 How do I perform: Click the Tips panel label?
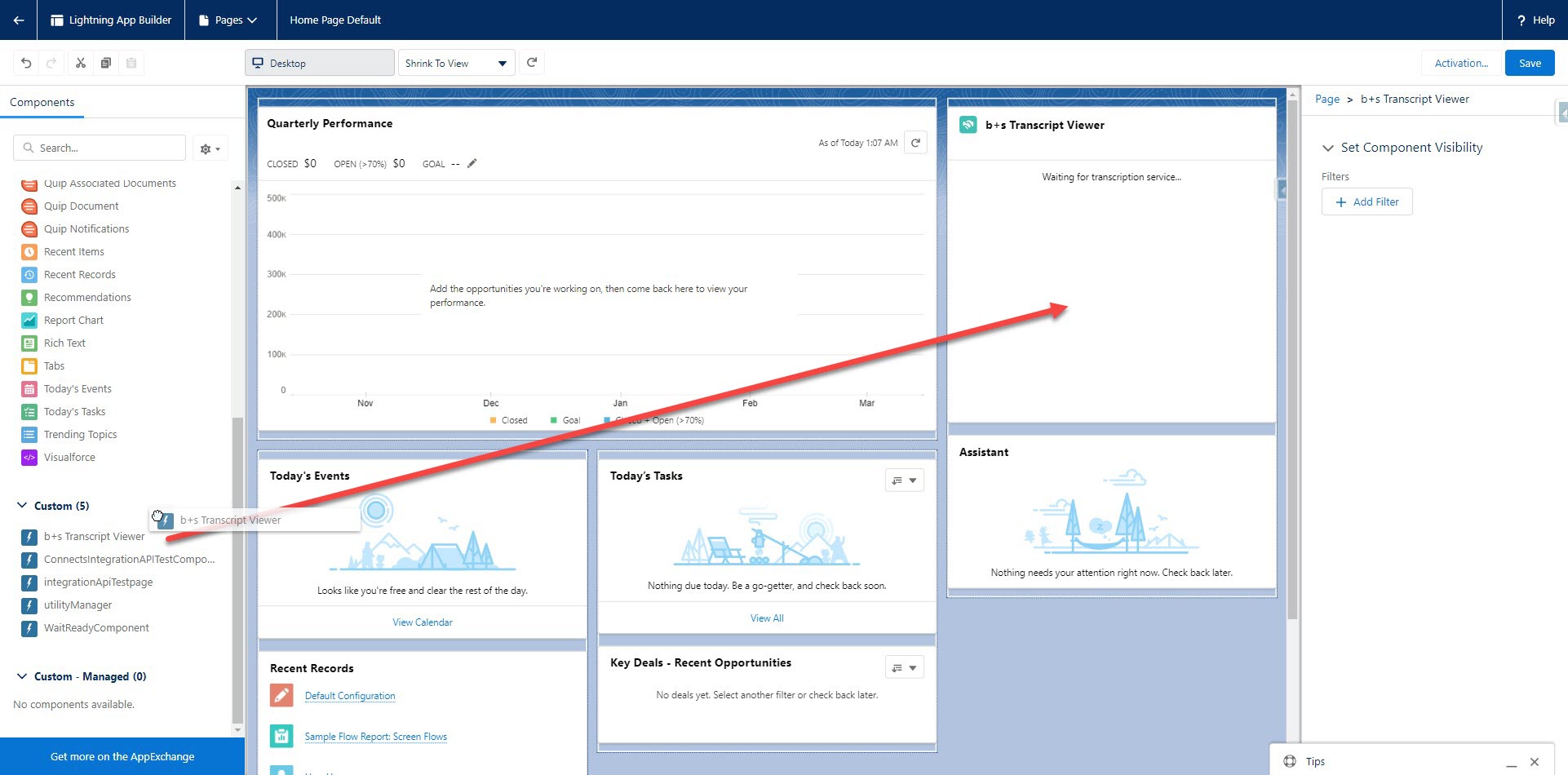click(x=1315, y=762)
